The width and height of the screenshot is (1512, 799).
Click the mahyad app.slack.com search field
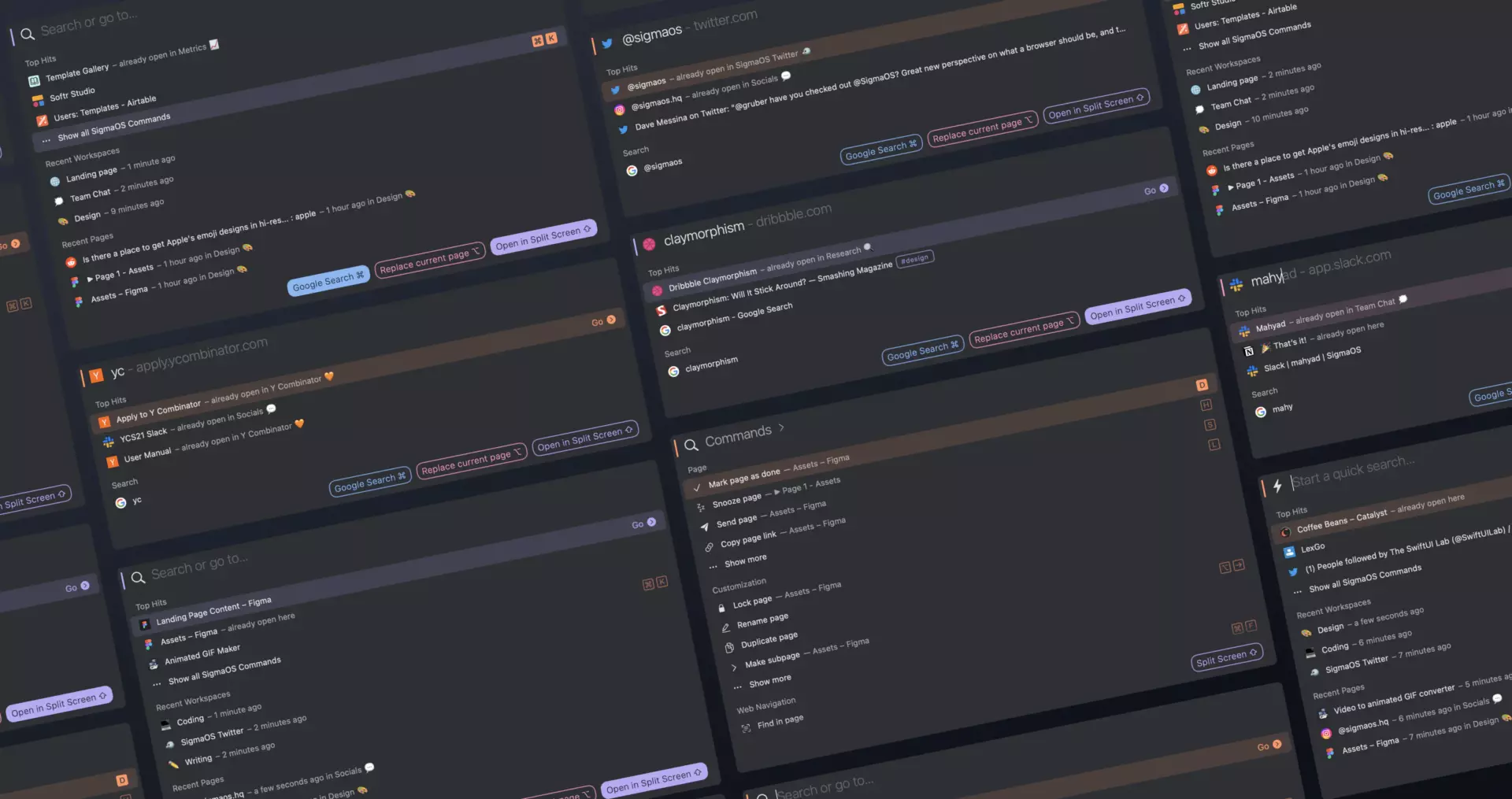pyautogui.click(x=1321, y=268)
